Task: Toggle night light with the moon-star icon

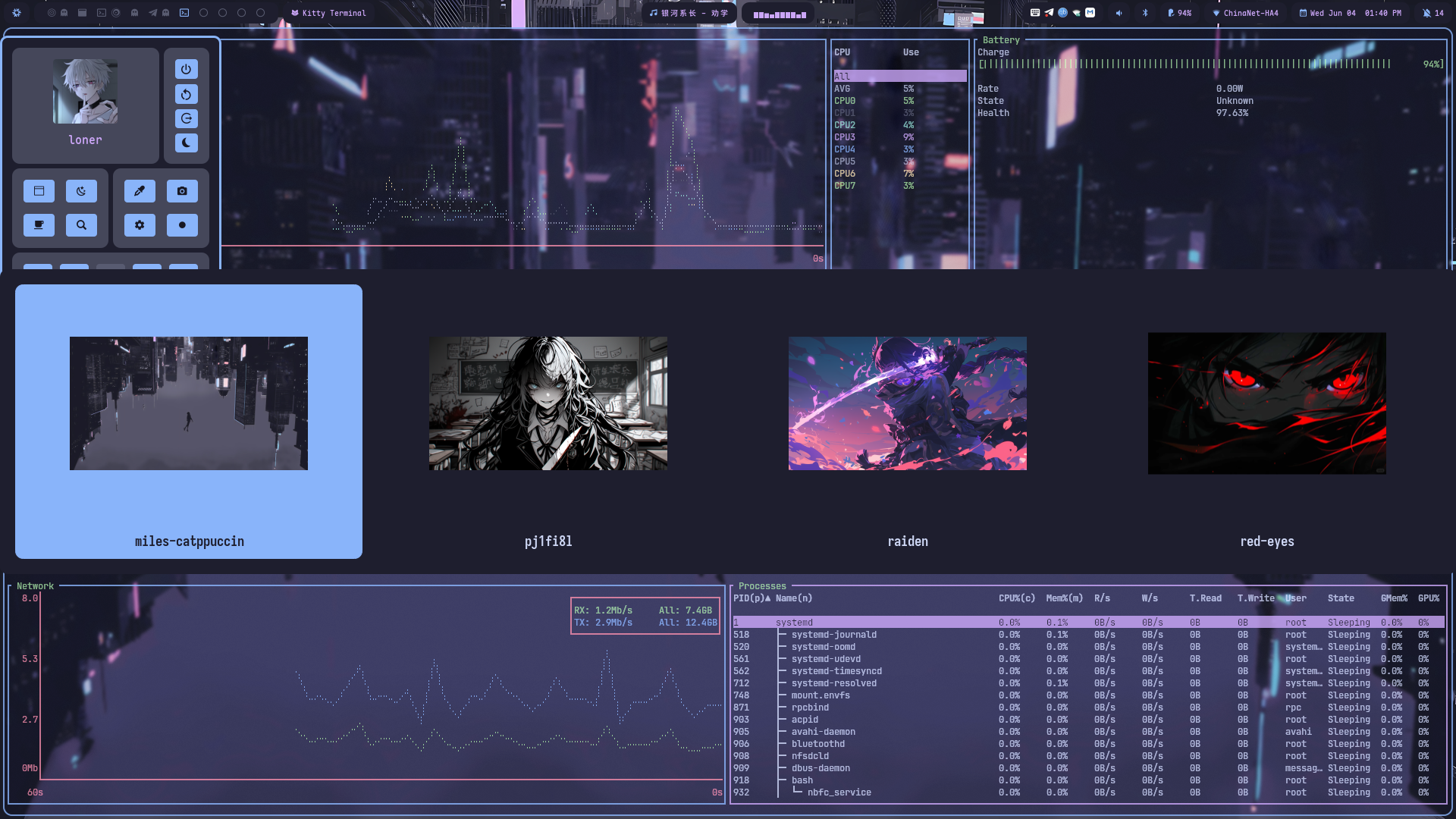Action: (x=82, y=191)
